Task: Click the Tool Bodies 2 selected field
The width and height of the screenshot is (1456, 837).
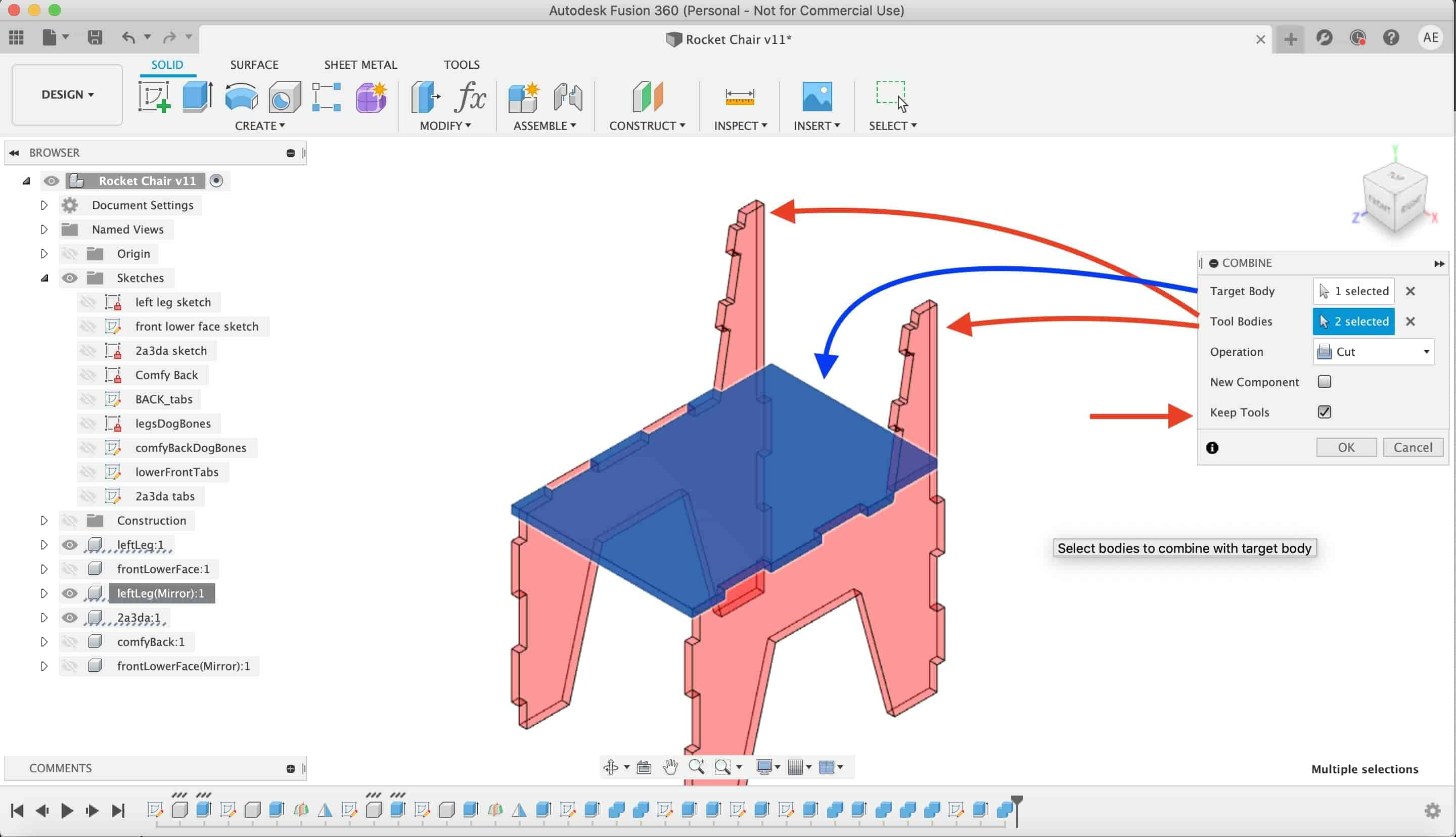Action: click(1354, 321)
